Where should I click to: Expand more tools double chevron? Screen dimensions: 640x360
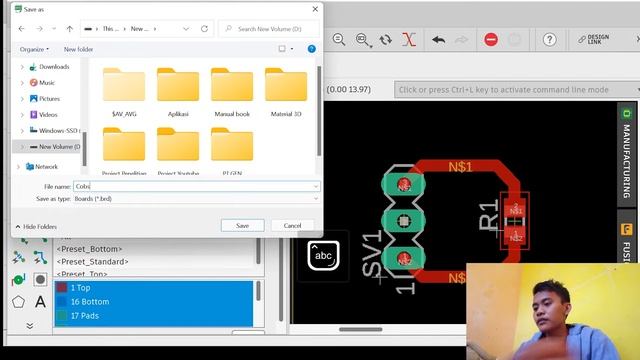point(30,326)
